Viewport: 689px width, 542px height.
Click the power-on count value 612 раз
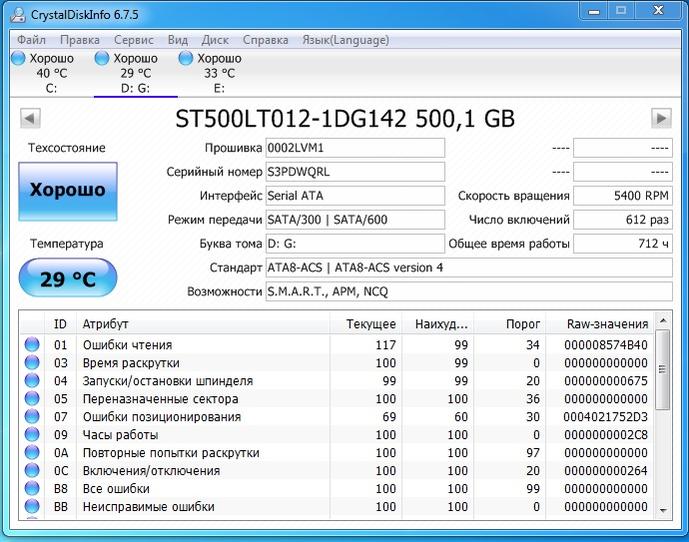(623, 220)
